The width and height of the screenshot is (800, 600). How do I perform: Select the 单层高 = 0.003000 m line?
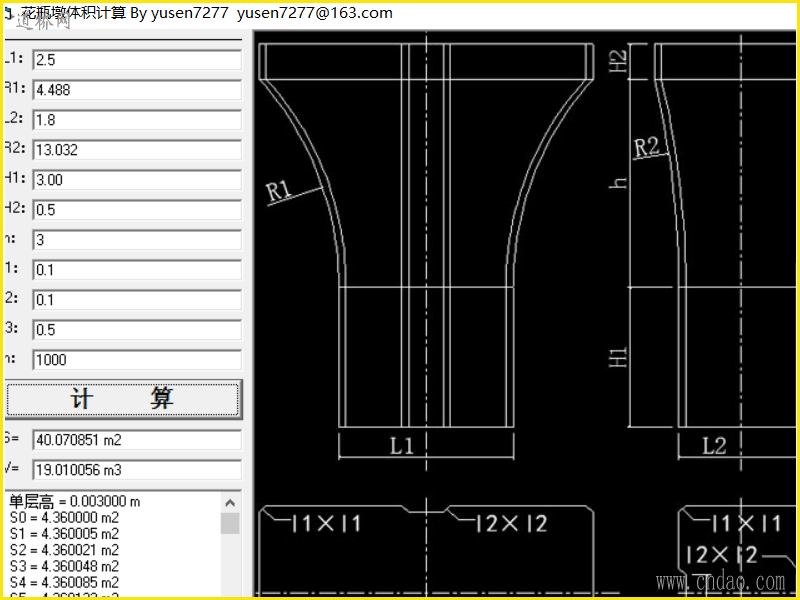(74, 502)
